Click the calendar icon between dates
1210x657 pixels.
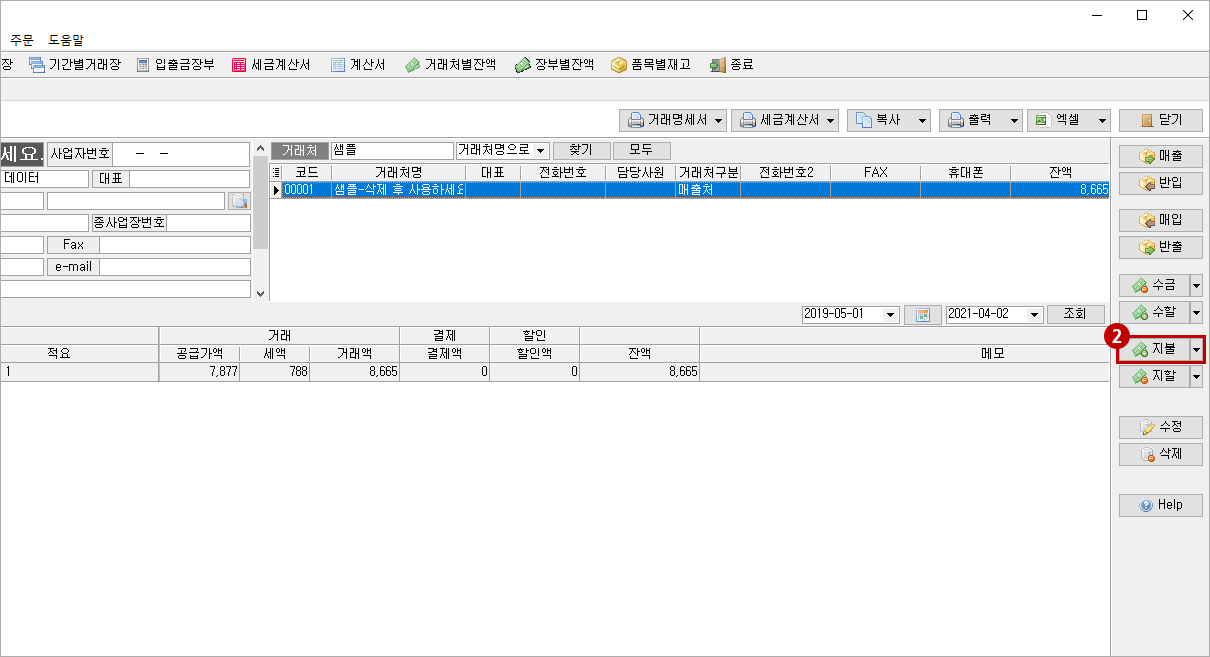pos(923,314)
